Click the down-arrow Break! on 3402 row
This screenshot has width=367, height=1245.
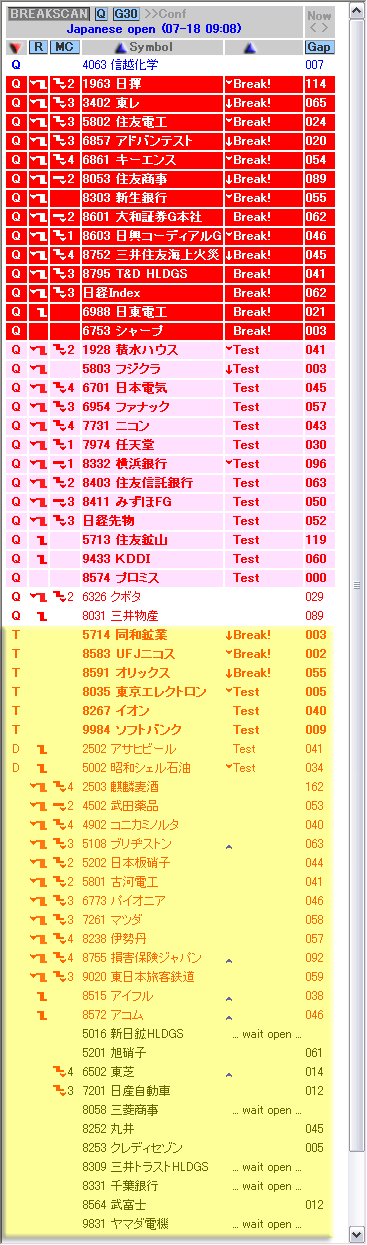coord(248,102)
